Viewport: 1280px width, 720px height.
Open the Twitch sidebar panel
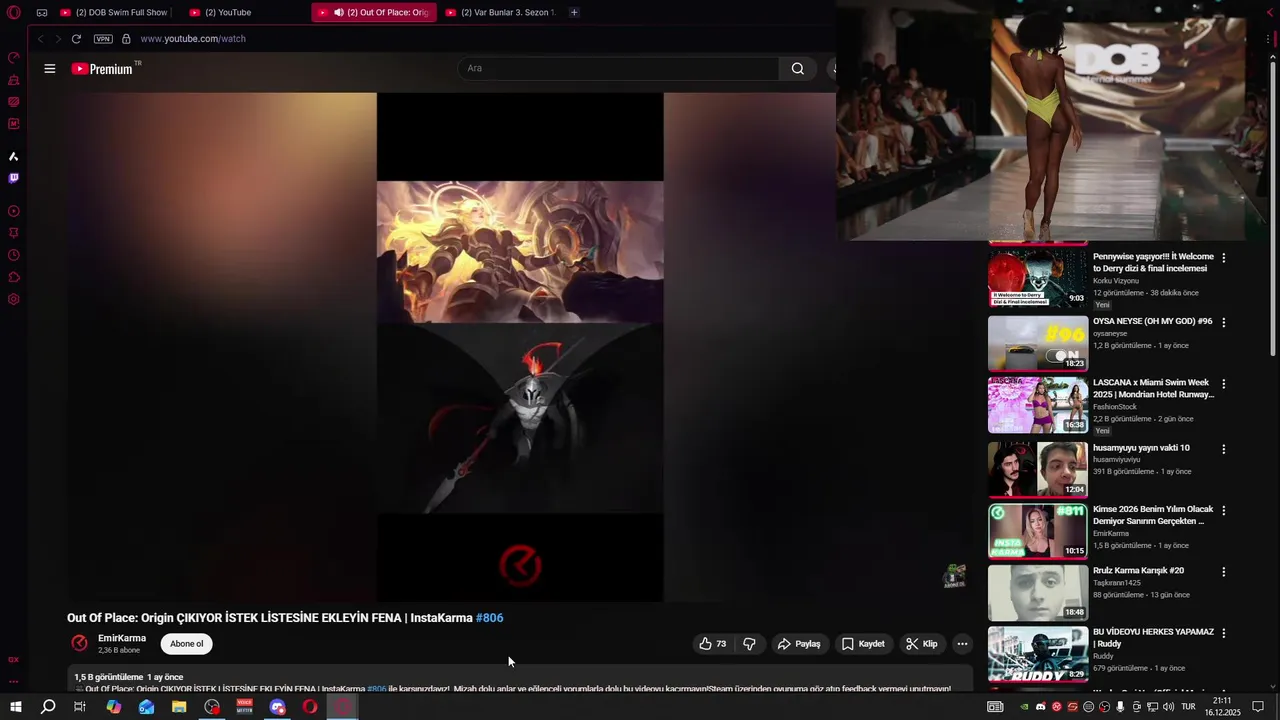tap(13, 178)
